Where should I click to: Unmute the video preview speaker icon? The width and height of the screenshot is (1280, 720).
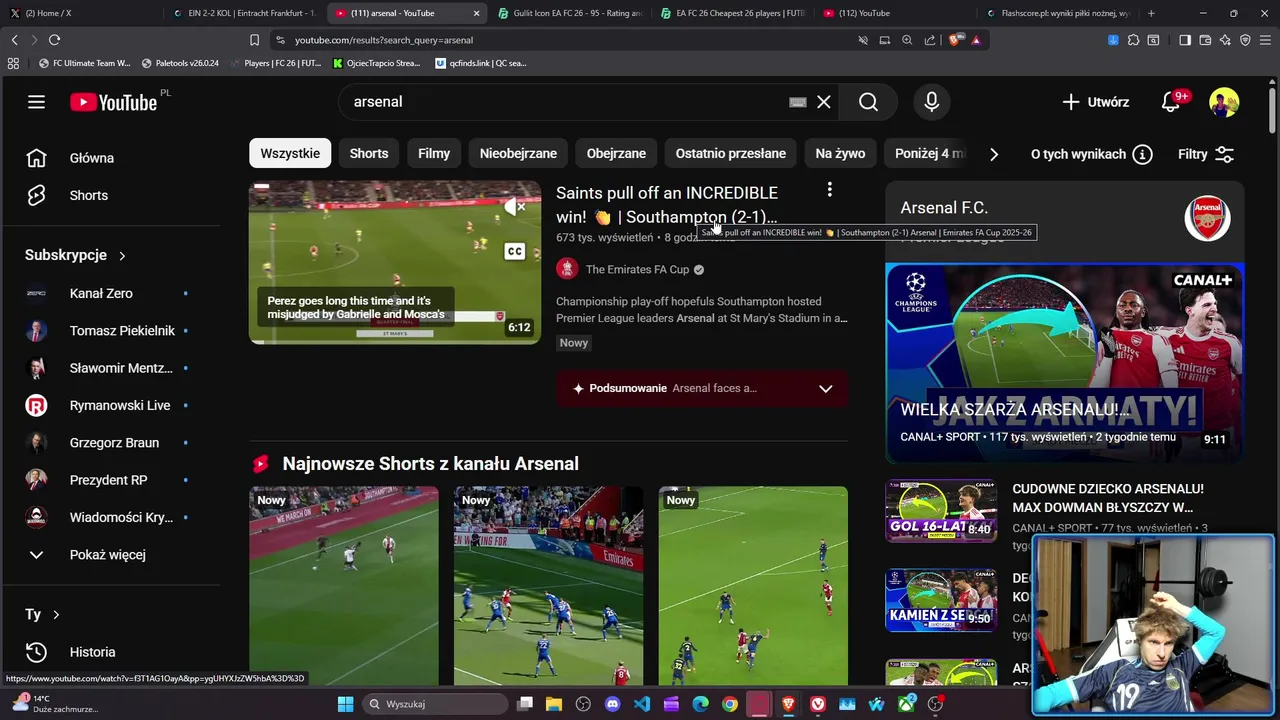coord(515,207)
